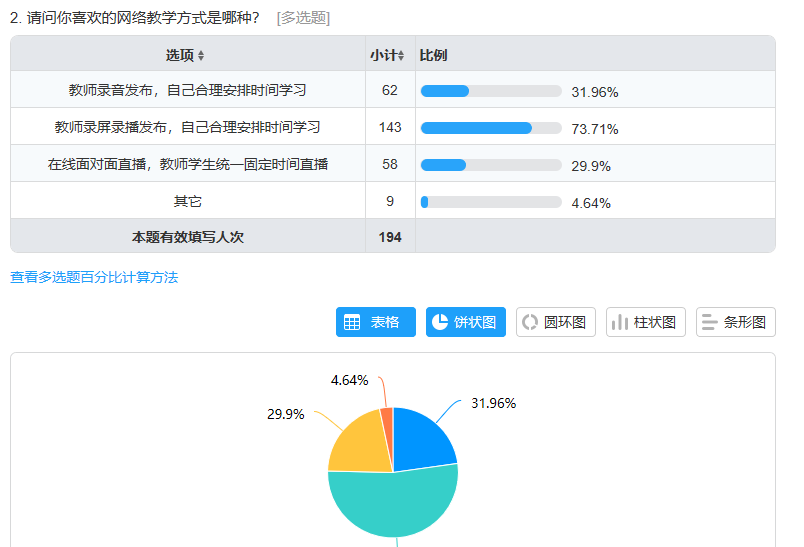Select row 在线面对面直播，教师学生统一固定时间直播
804x547 pixels.
click(x=393, y=164)
